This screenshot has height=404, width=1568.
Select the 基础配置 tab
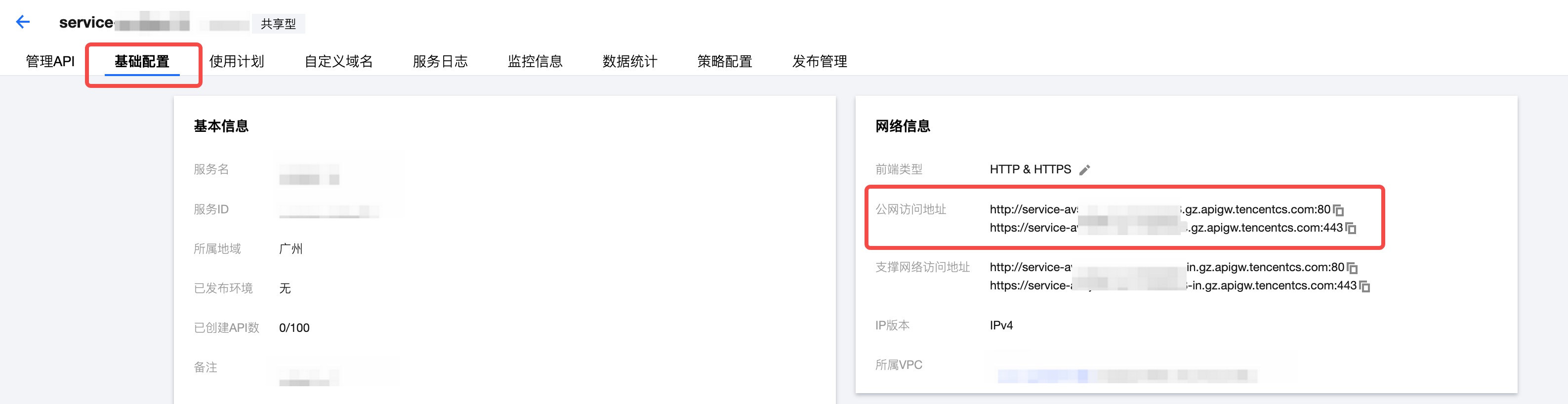click(x=142, y=61)
